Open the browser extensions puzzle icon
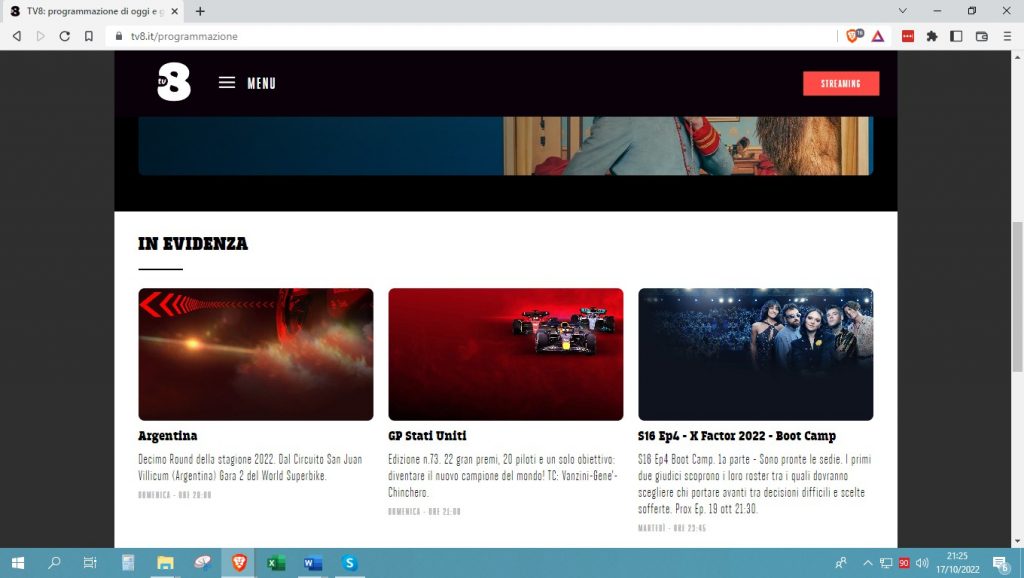Screen dimensions: 1024x578 pos(932,36)
